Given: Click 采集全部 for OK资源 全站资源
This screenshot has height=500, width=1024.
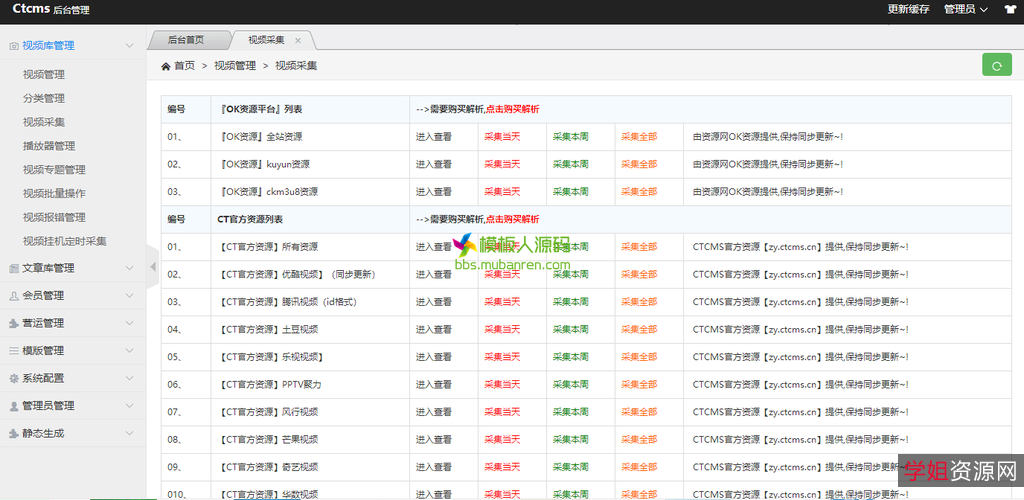Looking at the screenshot, I should 639,137.
